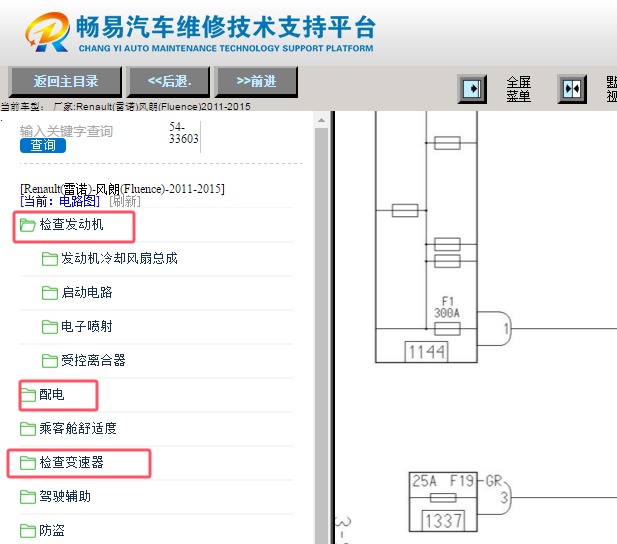This screenshot has width=617, height=544.
Task: Expand the 乘客舱舒适度 folder
Action: click(x=78, y=428)
